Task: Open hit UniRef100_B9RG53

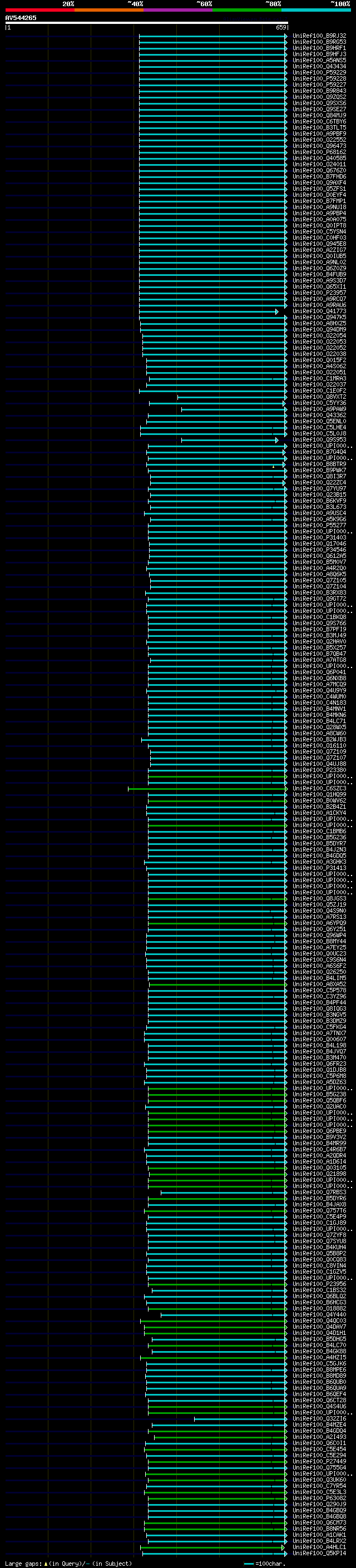Action: [319, 42]
